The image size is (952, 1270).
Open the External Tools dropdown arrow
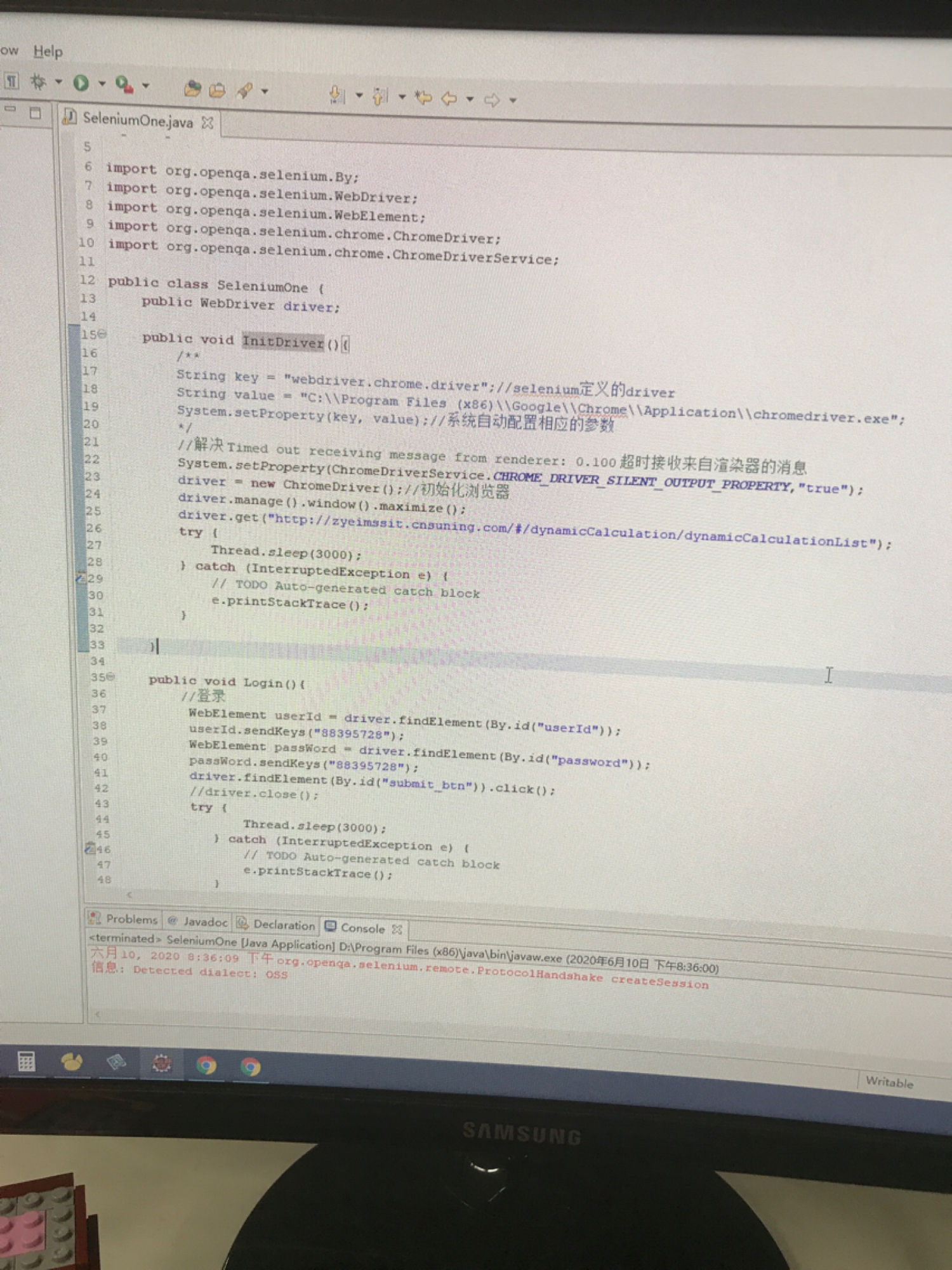145,85
